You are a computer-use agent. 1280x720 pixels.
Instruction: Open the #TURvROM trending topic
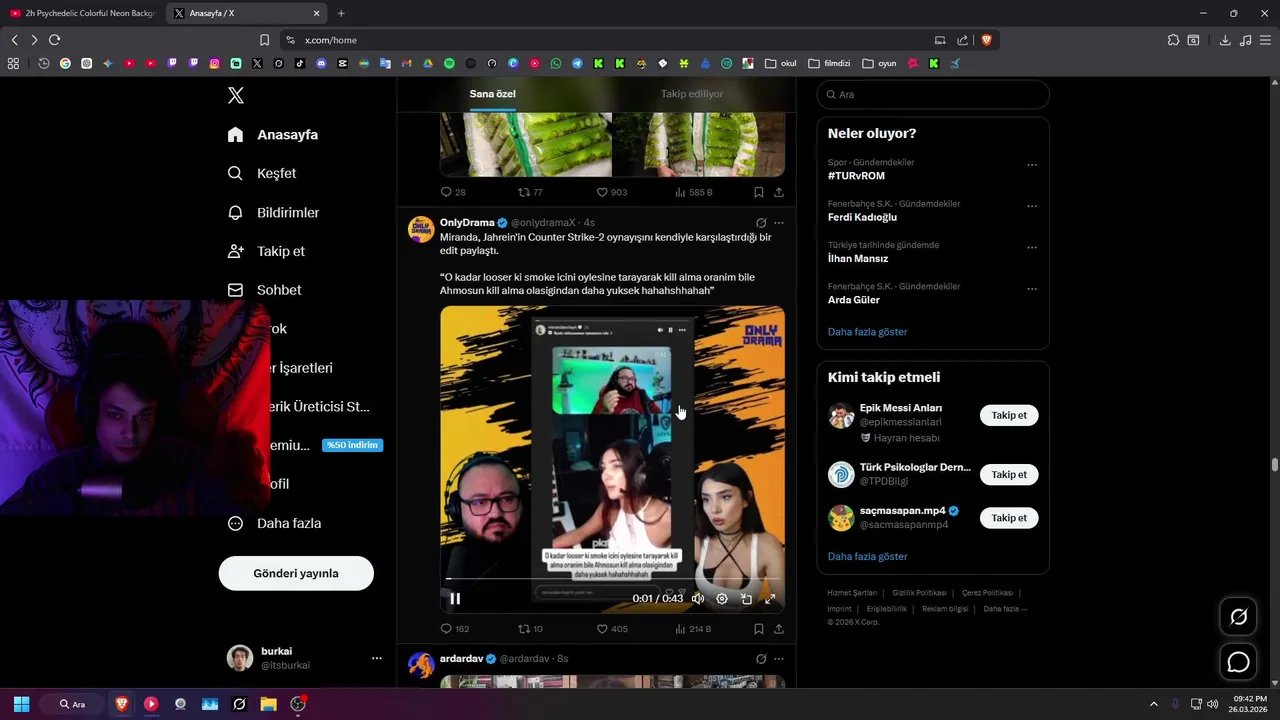pyautogui.click(x=856, y=176)
